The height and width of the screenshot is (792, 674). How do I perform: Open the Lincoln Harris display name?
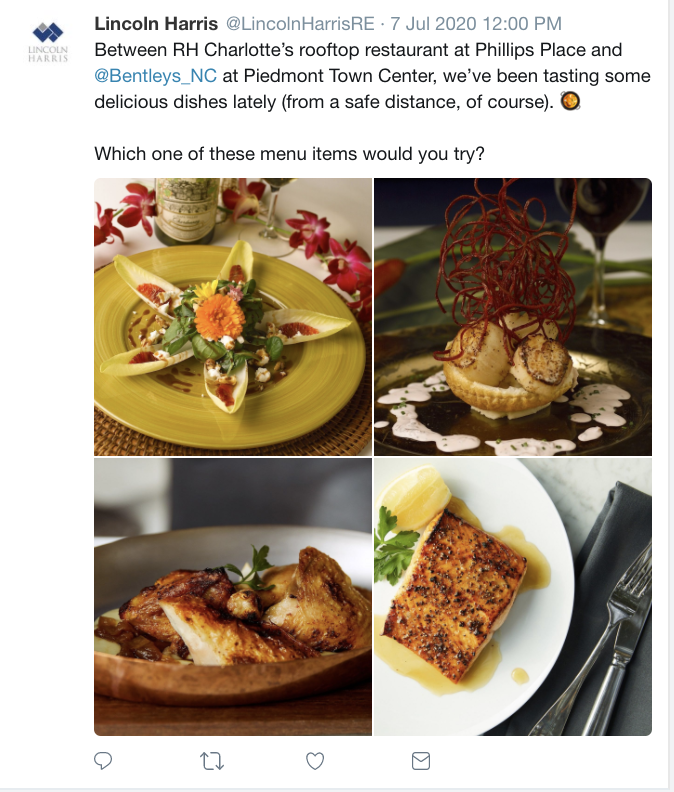[156, 23]
